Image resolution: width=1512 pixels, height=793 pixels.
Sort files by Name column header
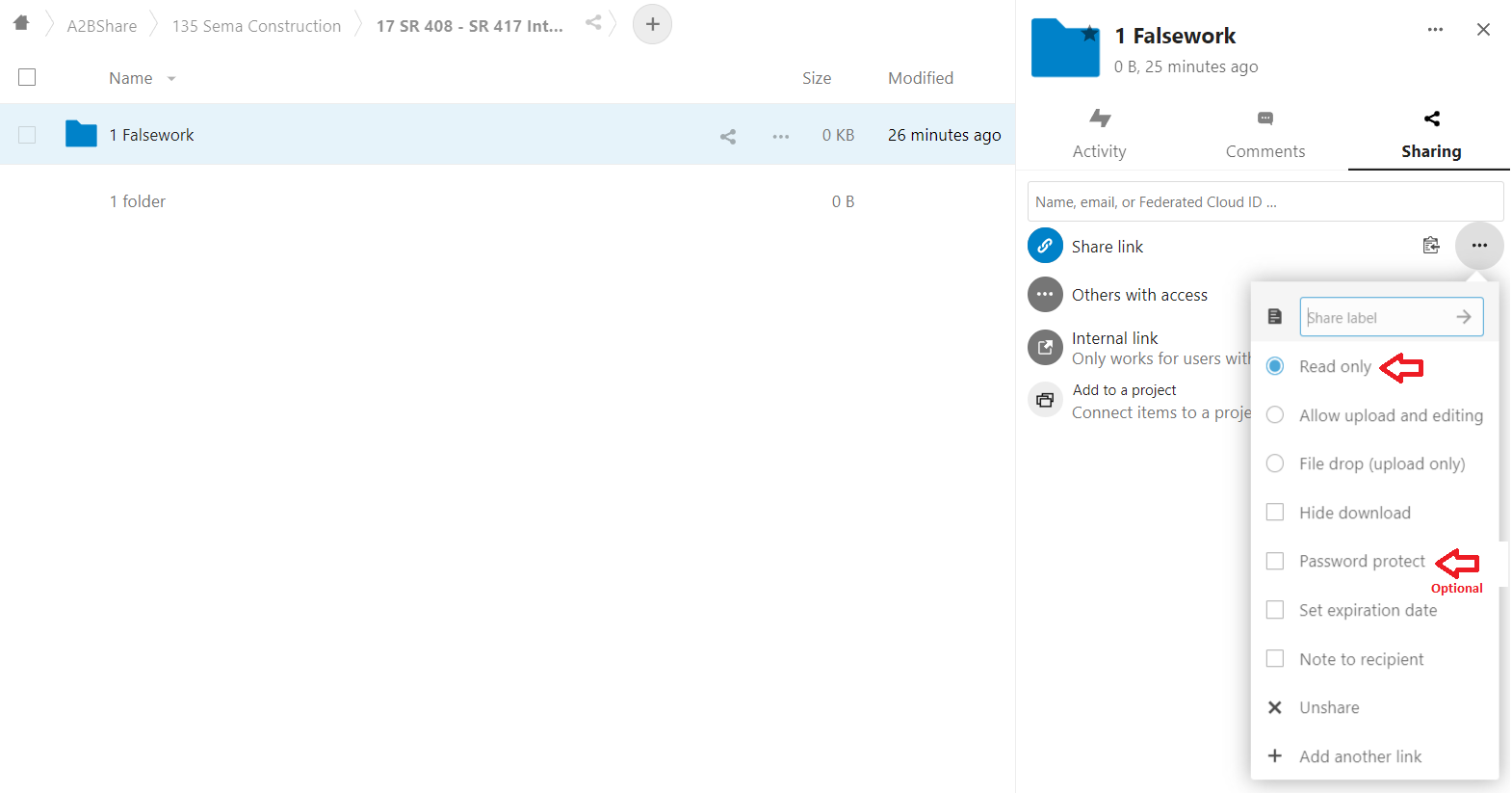[x=131, y=78]
